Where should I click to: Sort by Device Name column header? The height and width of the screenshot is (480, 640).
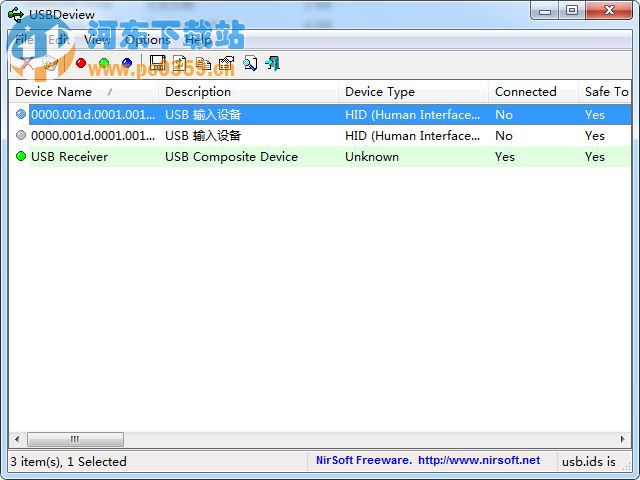click(x=83, y=92)
